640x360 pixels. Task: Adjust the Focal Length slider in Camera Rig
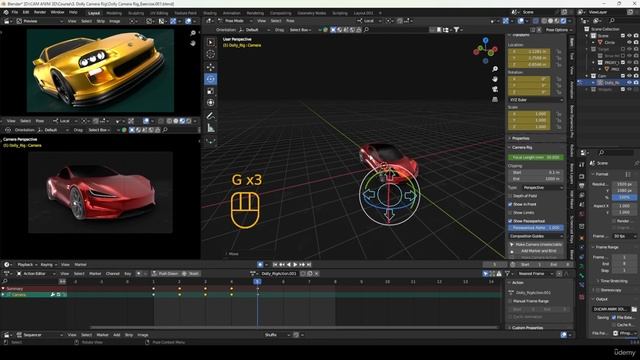coord(536,157)
